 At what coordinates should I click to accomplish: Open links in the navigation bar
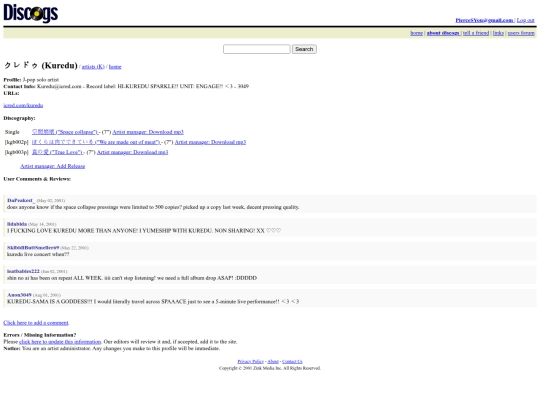coord(498,33)
